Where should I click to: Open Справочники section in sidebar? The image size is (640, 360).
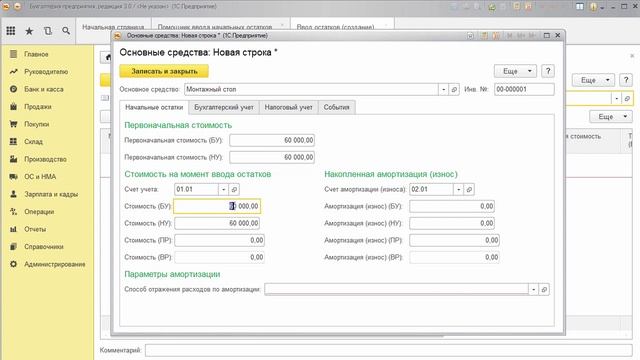coord(44,247)
